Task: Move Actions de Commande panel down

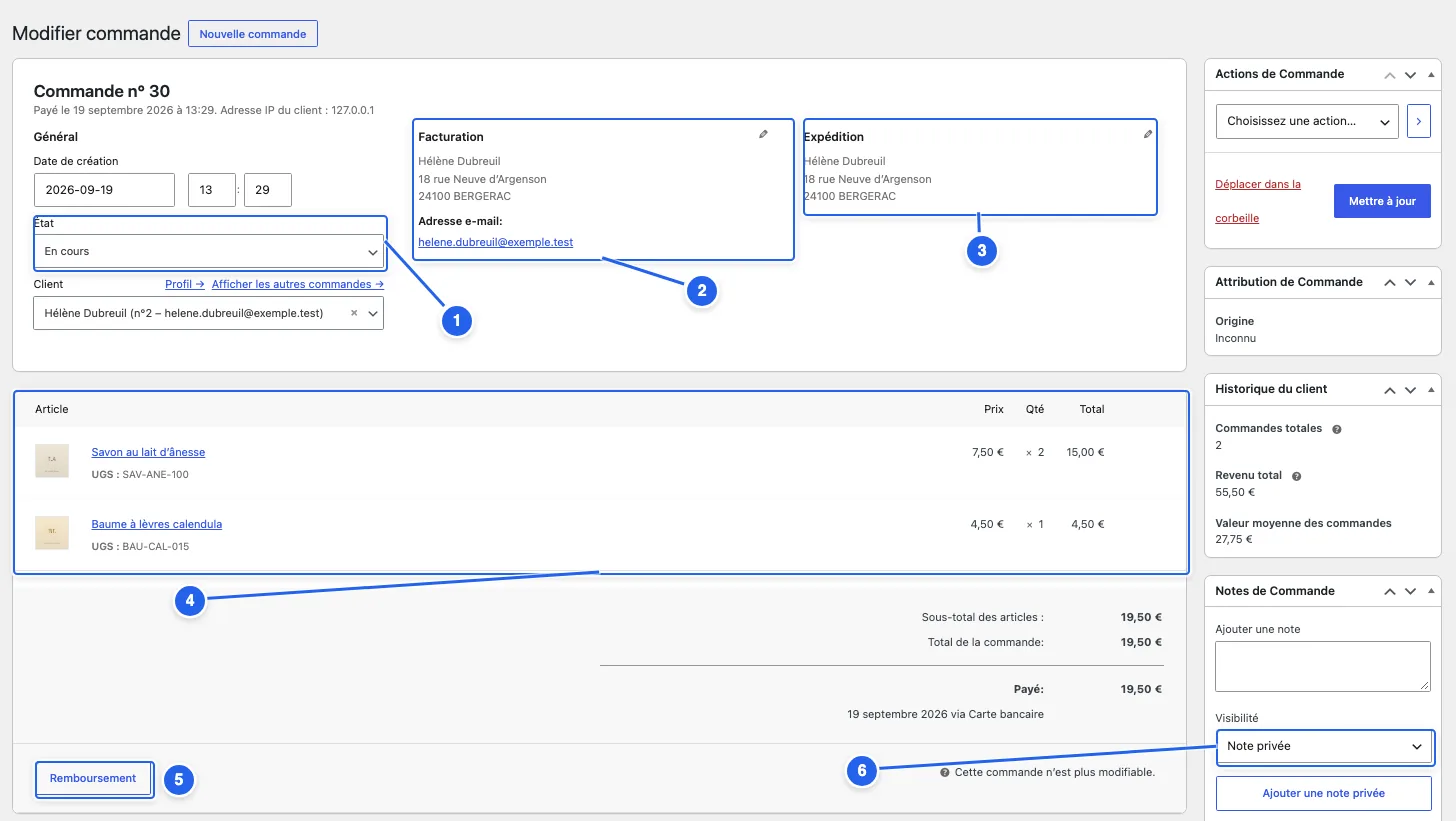Action: pyautogui.click(x=1410, y=75)
